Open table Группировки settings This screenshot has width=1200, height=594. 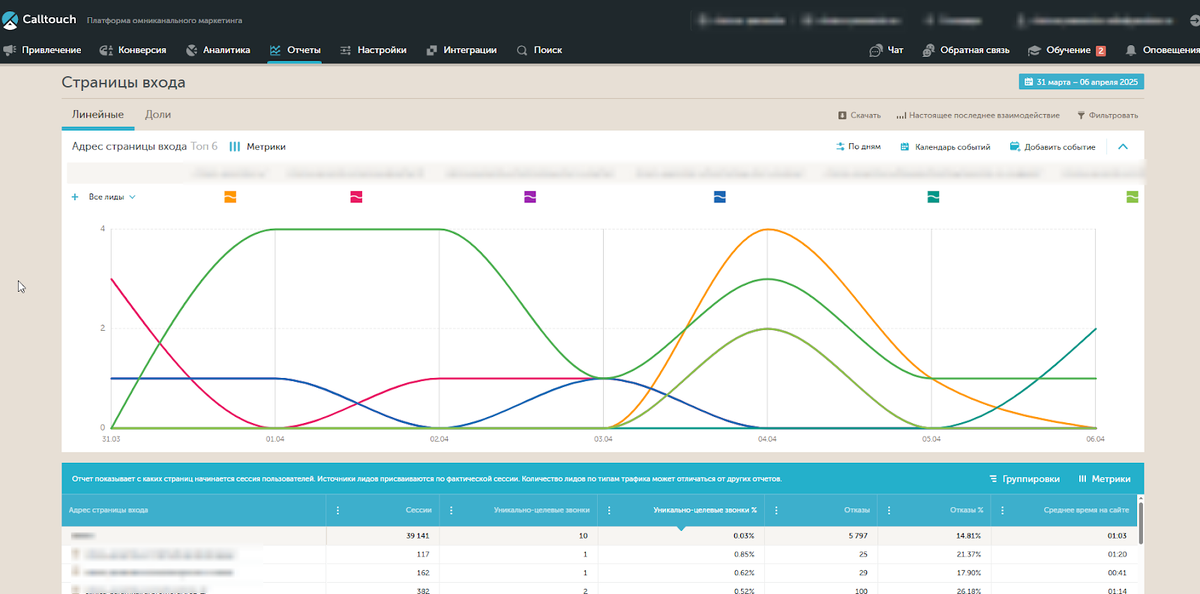pyautogui.click(x=1024, y=479)
